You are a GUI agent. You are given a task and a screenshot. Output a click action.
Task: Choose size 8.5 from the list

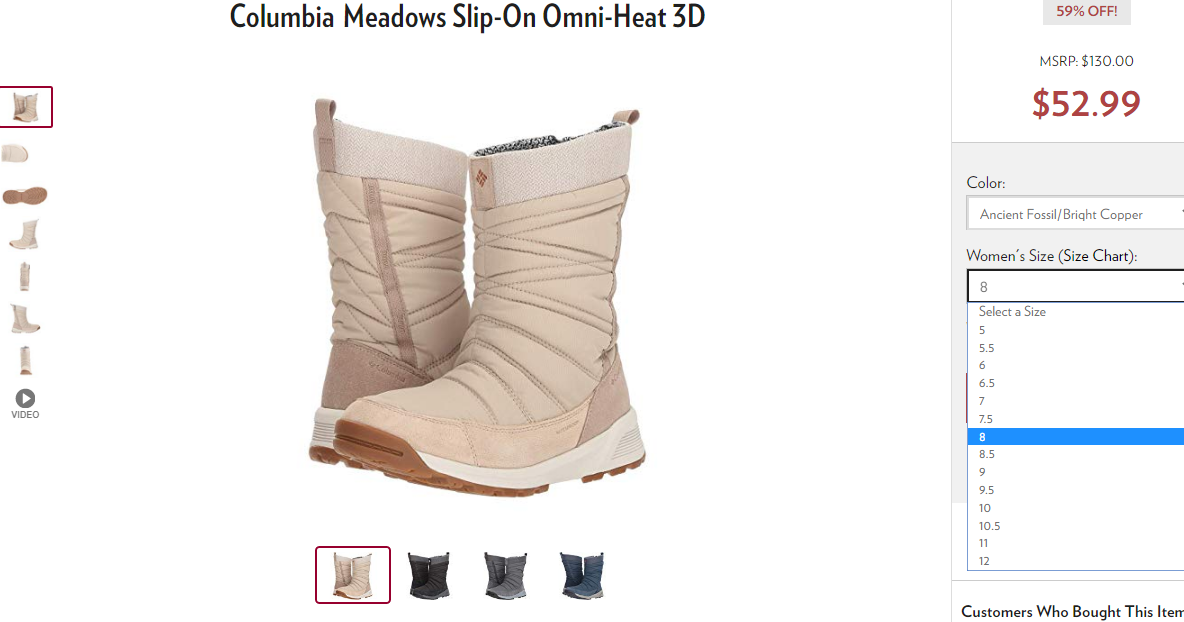pyautogui.click(x=1075, y=454)
